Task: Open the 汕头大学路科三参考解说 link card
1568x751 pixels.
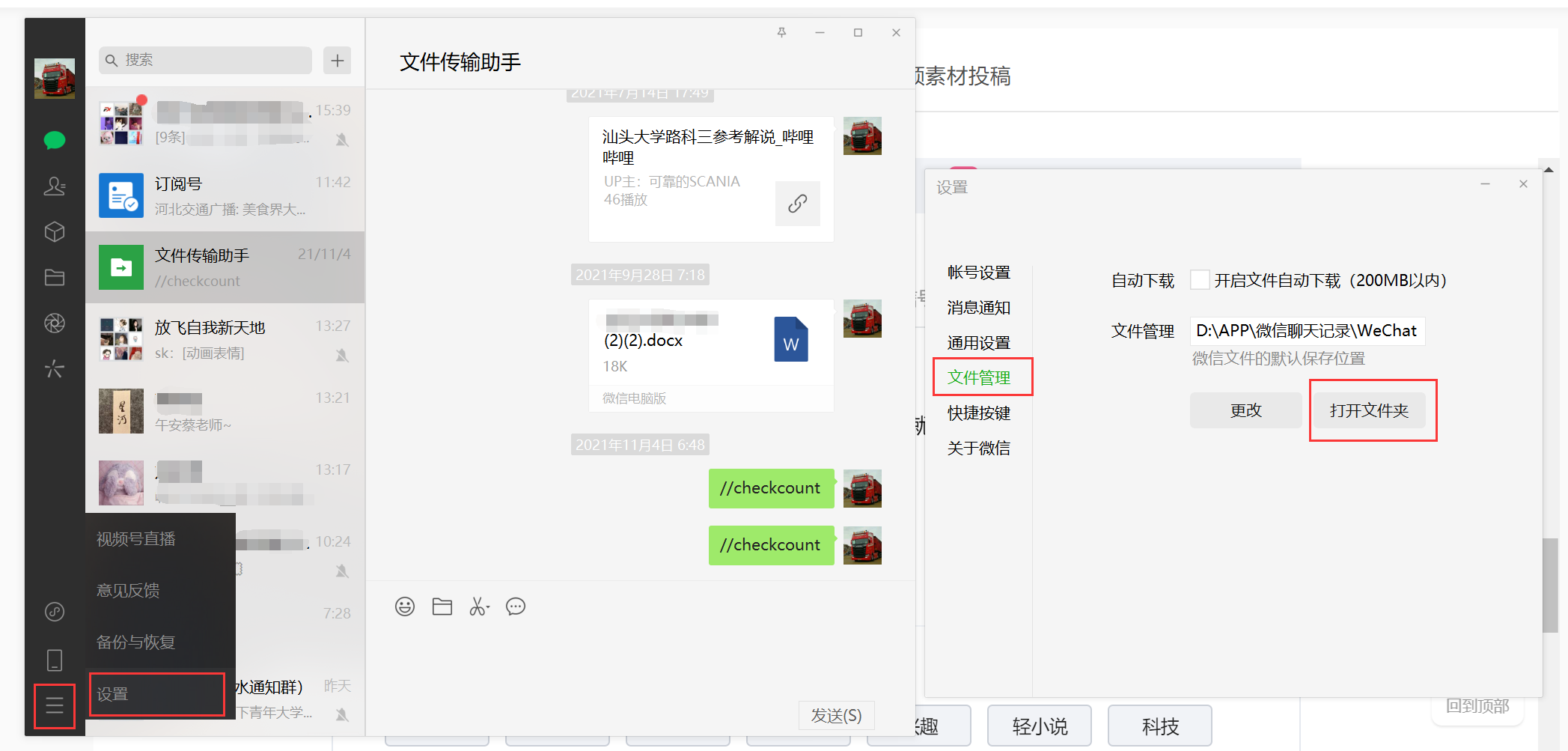Action: click(711, 179)
